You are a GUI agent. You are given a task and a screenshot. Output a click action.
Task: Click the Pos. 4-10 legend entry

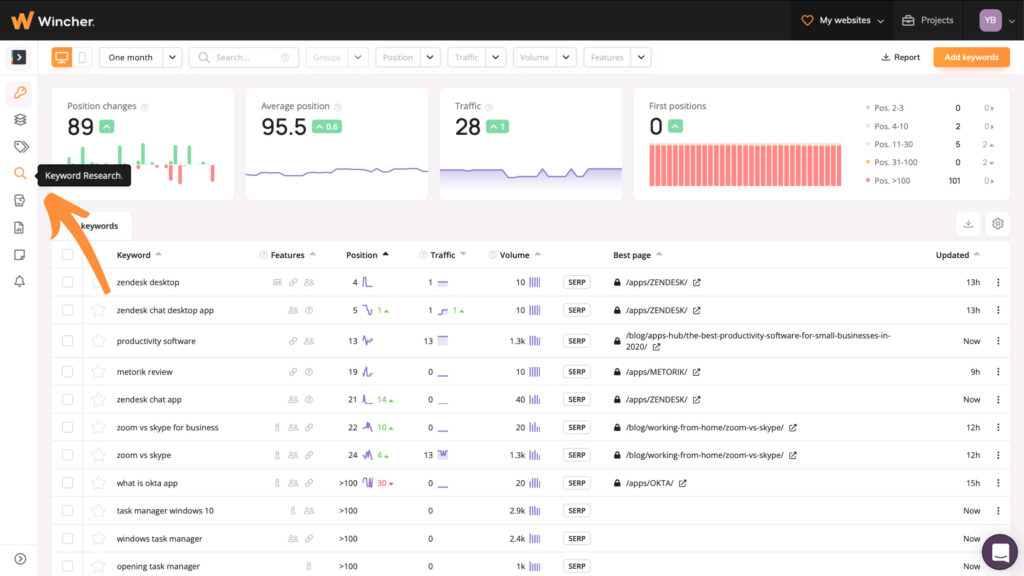[891, 127]
